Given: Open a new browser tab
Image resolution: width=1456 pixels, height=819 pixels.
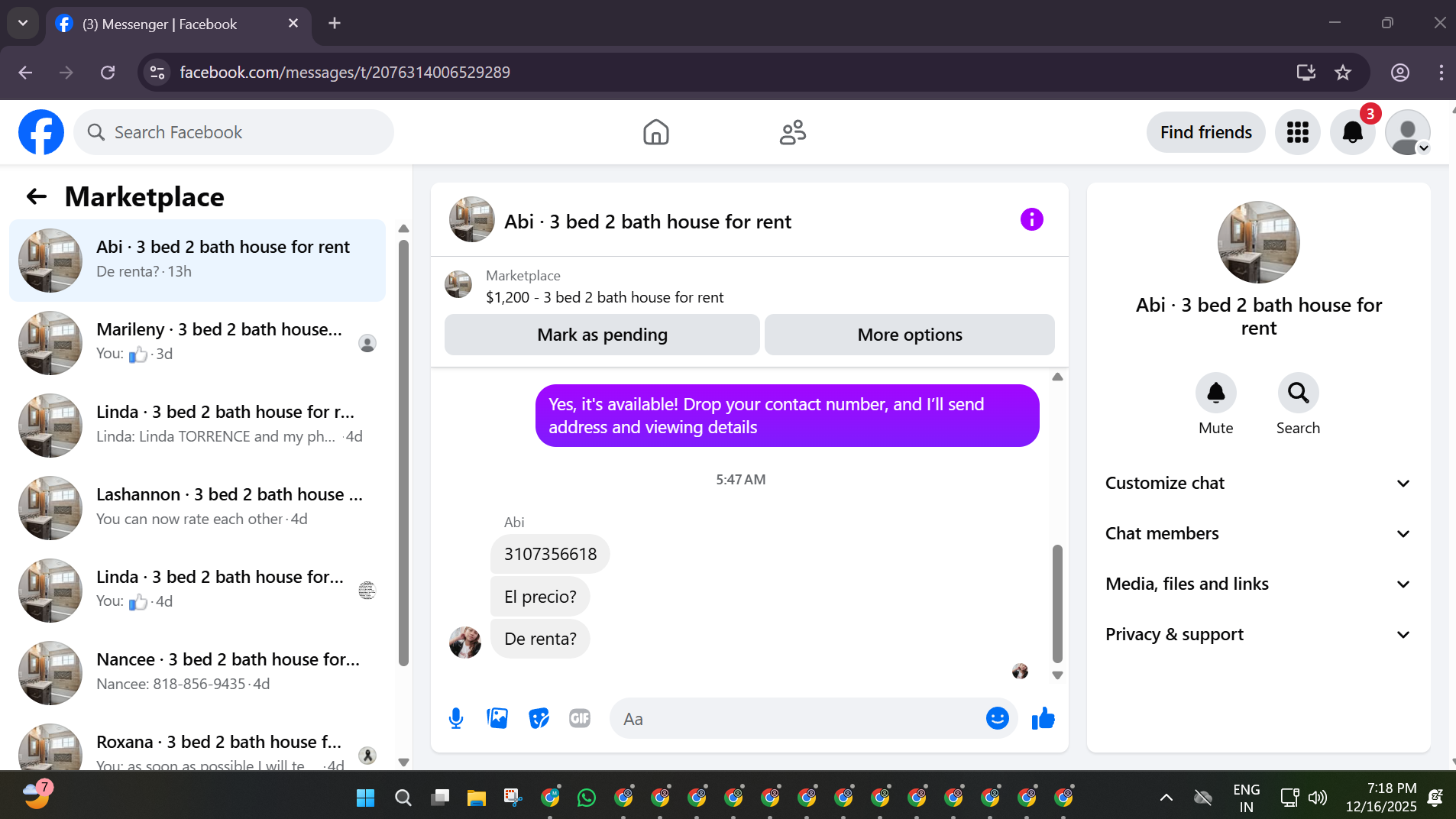Looking at the screenshot, I should [x=334, y=24].
